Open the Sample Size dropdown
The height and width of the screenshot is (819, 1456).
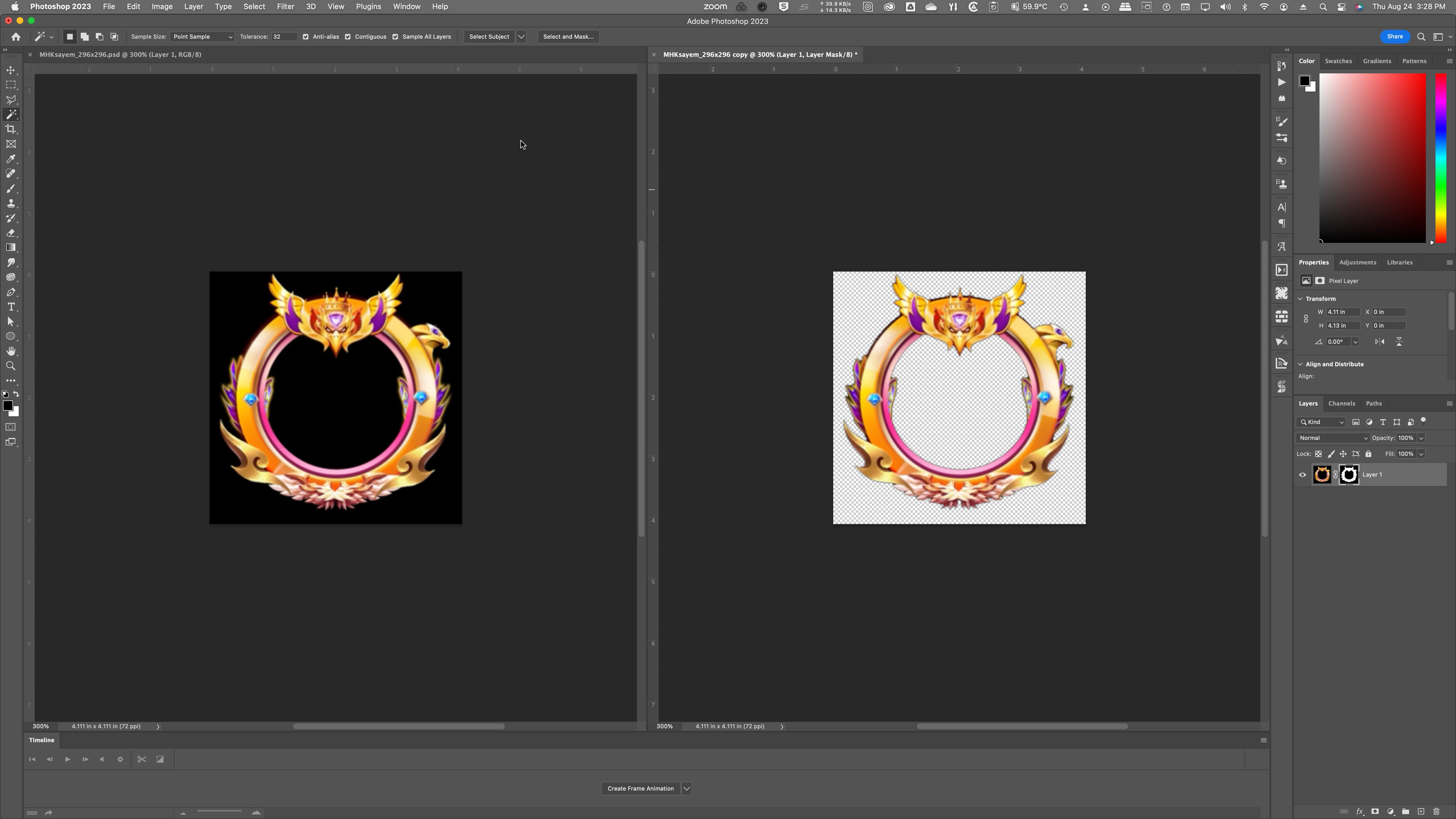[x=202, y=37]
